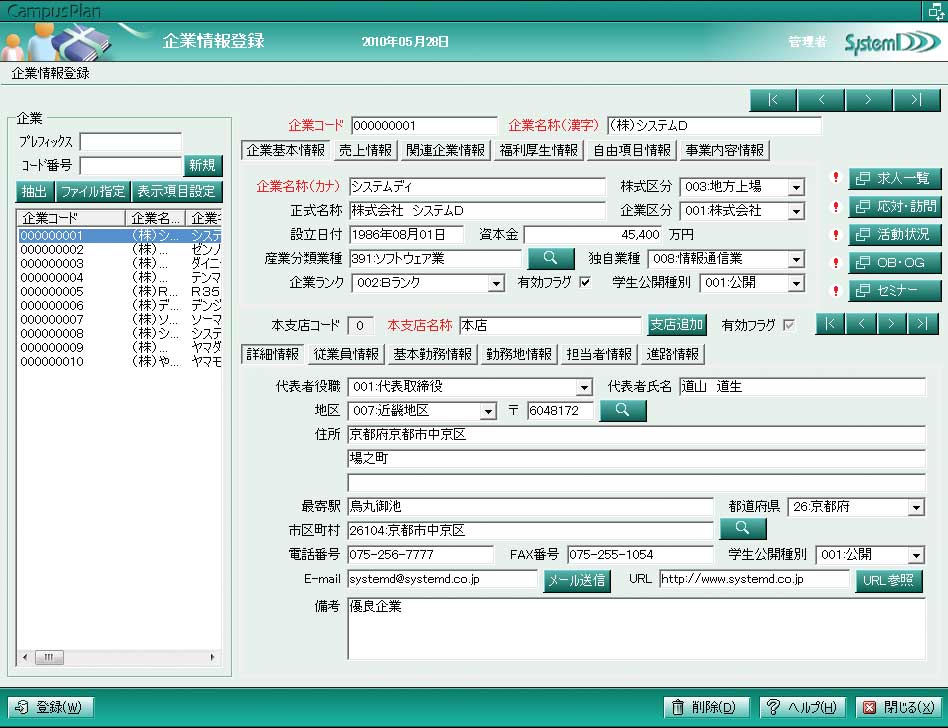Image resolution: width=948 pixels, height=728 pixels.
Task: Open 地区 dropdown
Action: tap(488, 412)
